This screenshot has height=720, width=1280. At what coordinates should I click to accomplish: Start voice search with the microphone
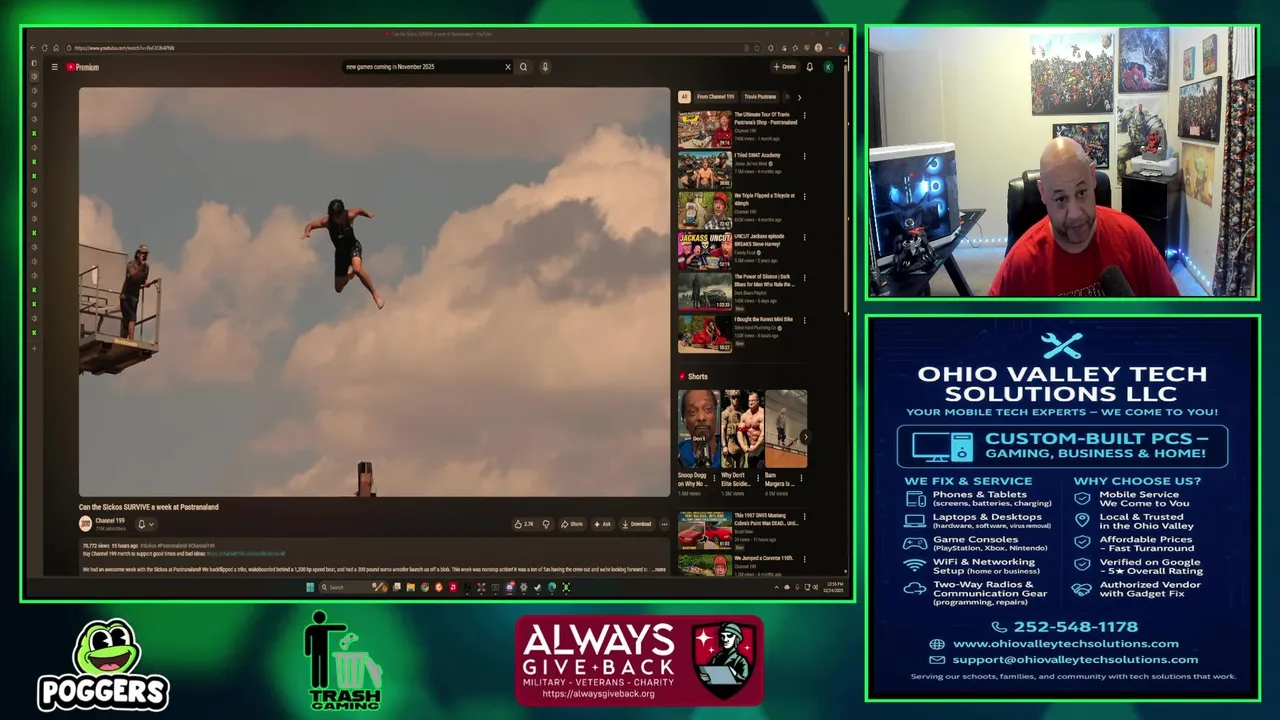pos(545,67)
